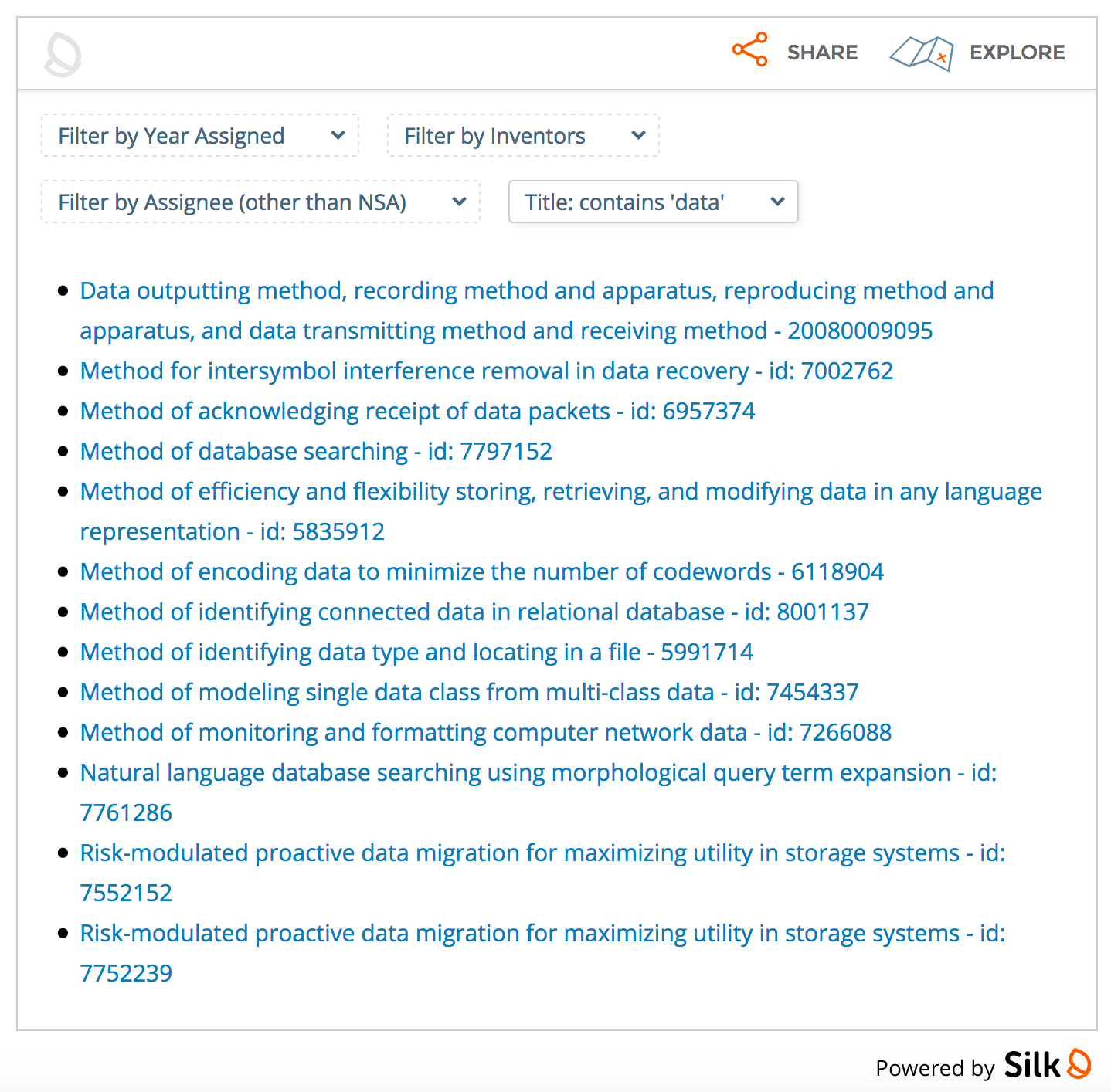Open the Filter by Inventors dropdown
Viewport: 1111px width, 1092px height.
[523, 136]
